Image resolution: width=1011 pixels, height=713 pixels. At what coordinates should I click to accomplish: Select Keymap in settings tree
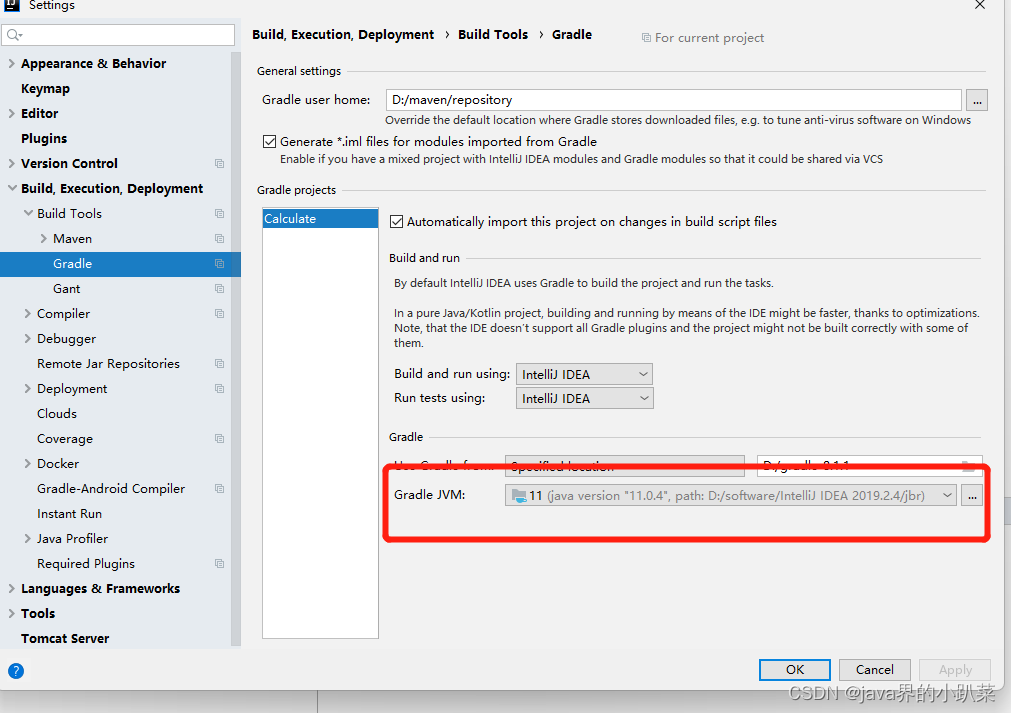(x=45, y=89)
